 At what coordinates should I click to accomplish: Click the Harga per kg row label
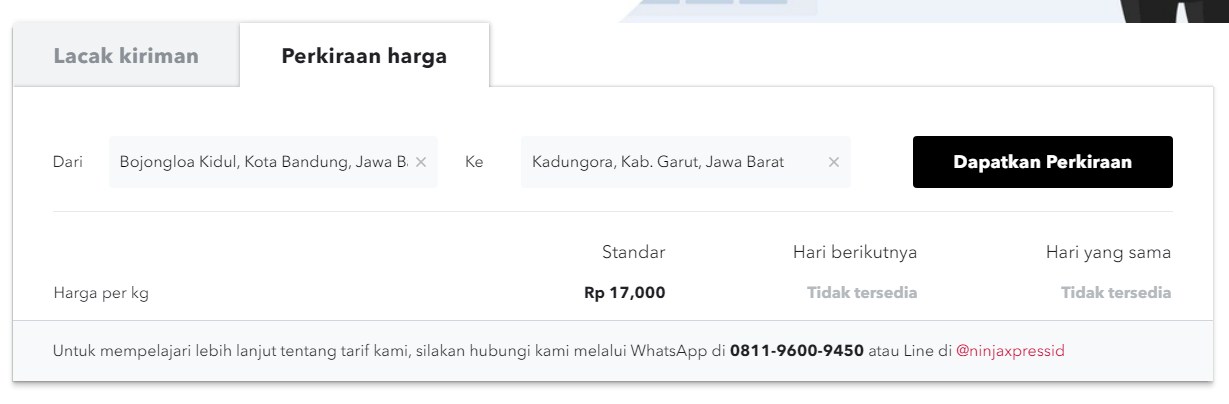[100, 293]
